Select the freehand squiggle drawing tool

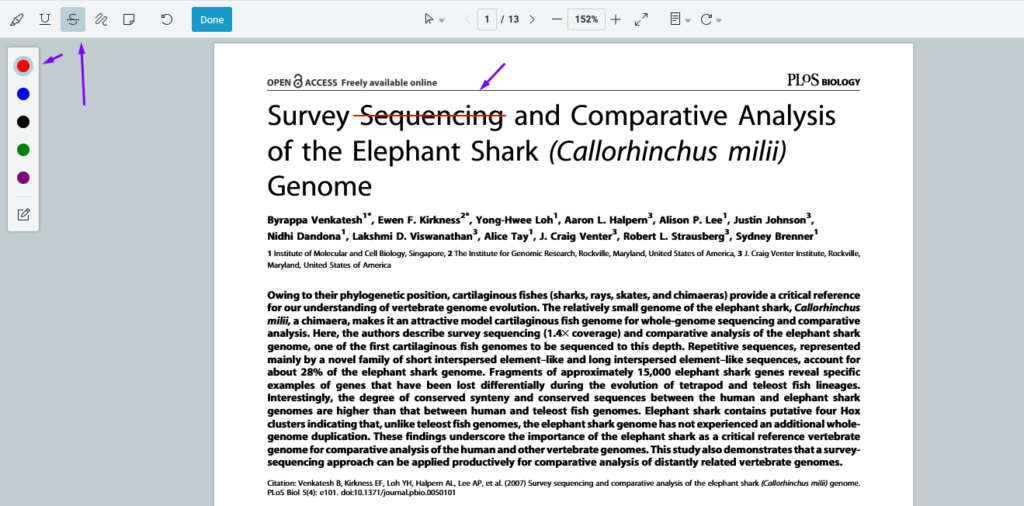[101, 19]
